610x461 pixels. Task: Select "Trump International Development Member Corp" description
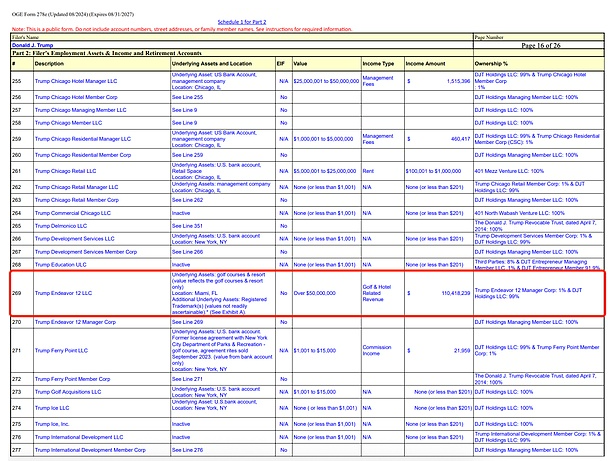tap(90, 450)
